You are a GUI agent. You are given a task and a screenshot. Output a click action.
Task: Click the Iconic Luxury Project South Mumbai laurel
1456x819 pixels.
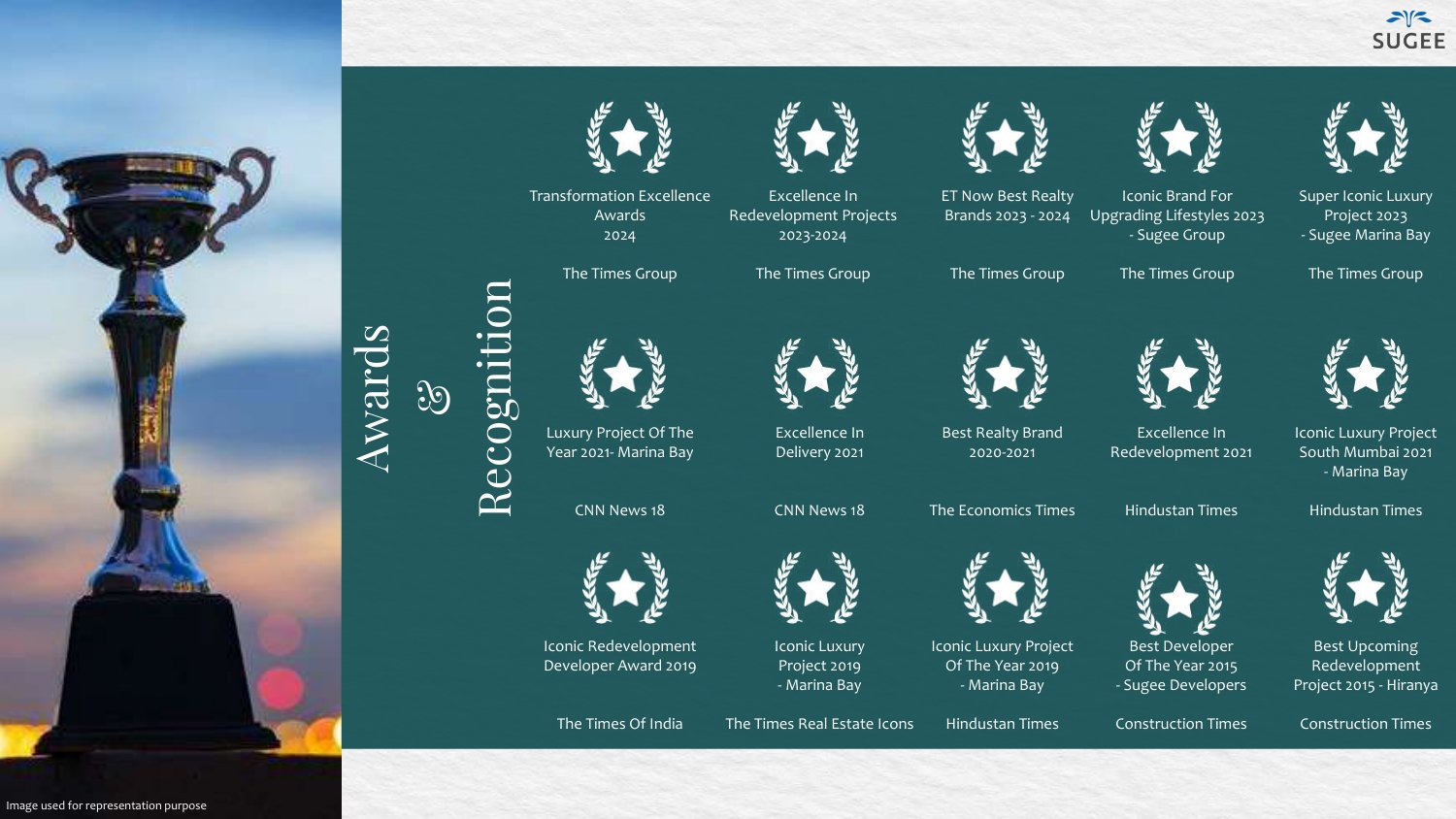tap(1366, 374)
